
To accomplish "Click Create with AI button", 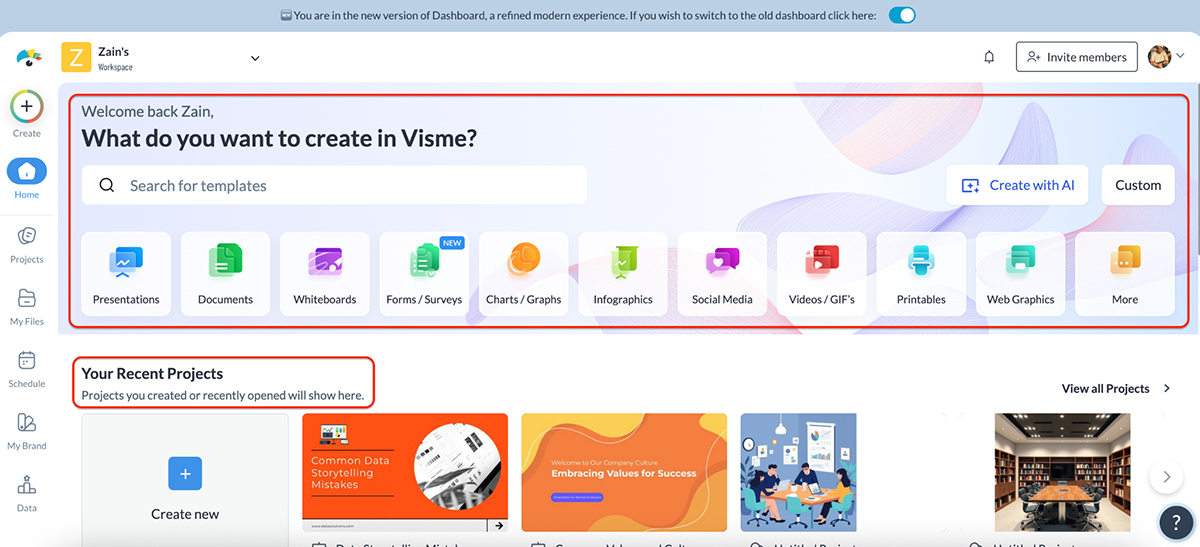I will pyautogui.click(x=1018, y=185).
